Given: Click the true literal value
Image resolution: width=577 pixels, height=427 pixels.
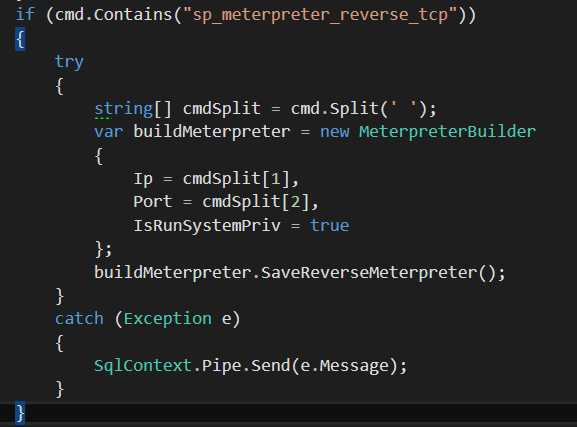Looking at the screenshot, I should point(329,225).
